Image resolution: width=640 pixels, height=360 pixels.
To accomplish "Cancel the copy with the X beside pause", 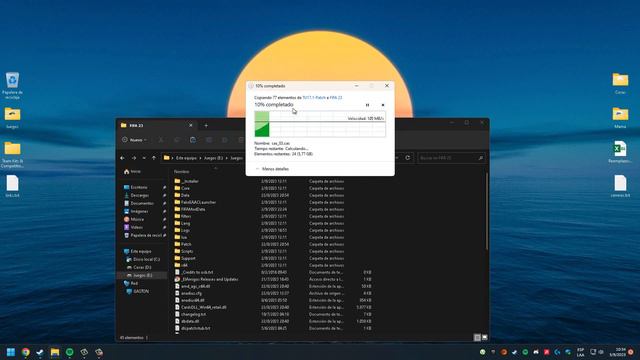I will (383, 105).
